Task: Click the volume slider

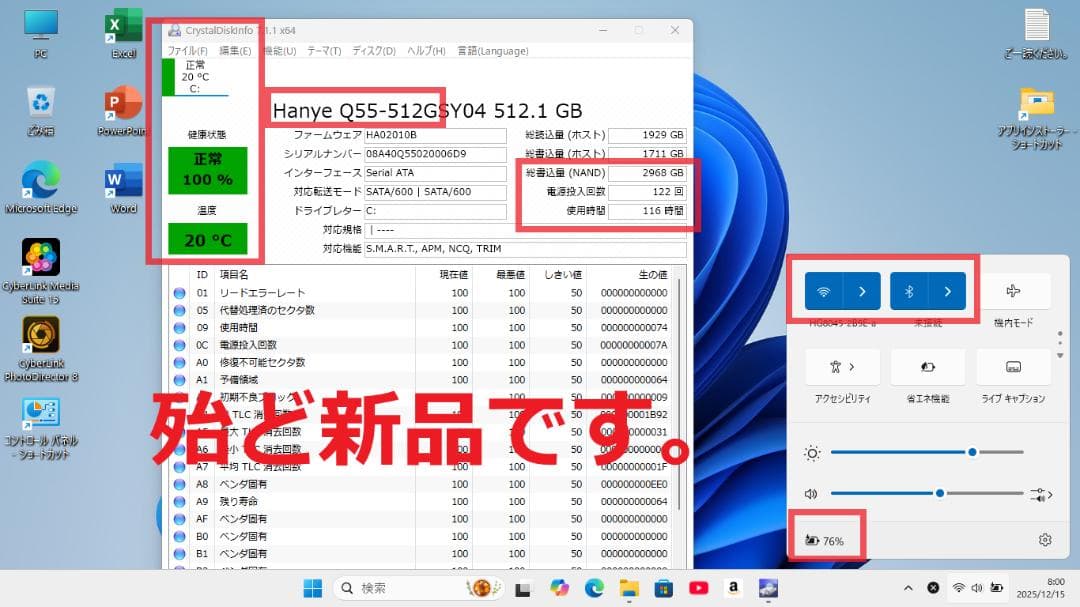Action: [926, 493]
